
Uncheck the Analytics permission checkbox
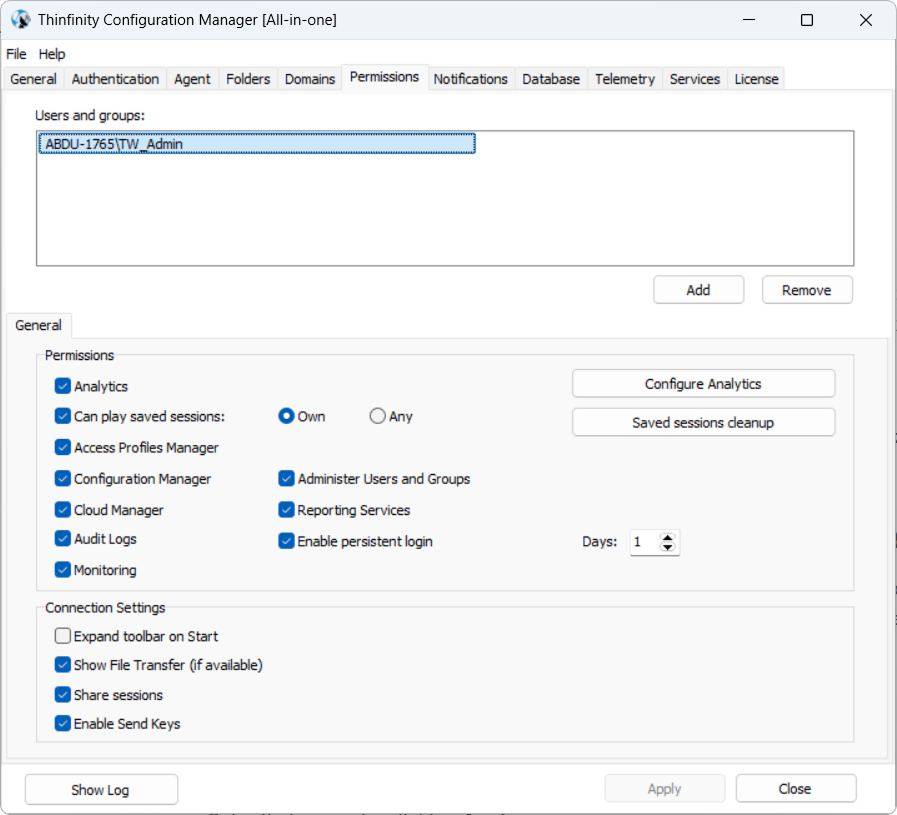pyautogui.click(x=63, y=386)
